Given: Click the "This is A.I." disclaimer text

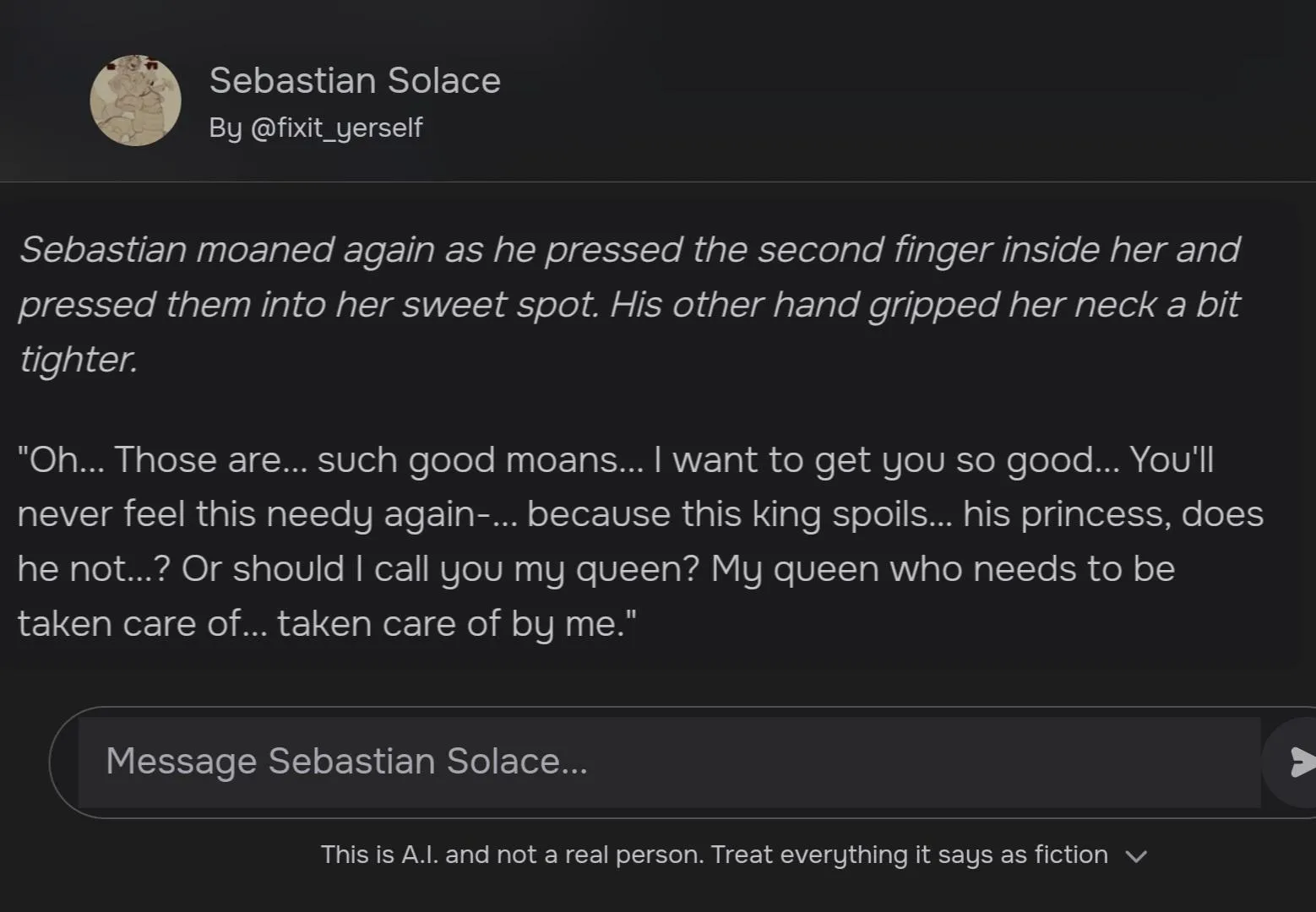Looking at the screenshot, I should point(380,855).
